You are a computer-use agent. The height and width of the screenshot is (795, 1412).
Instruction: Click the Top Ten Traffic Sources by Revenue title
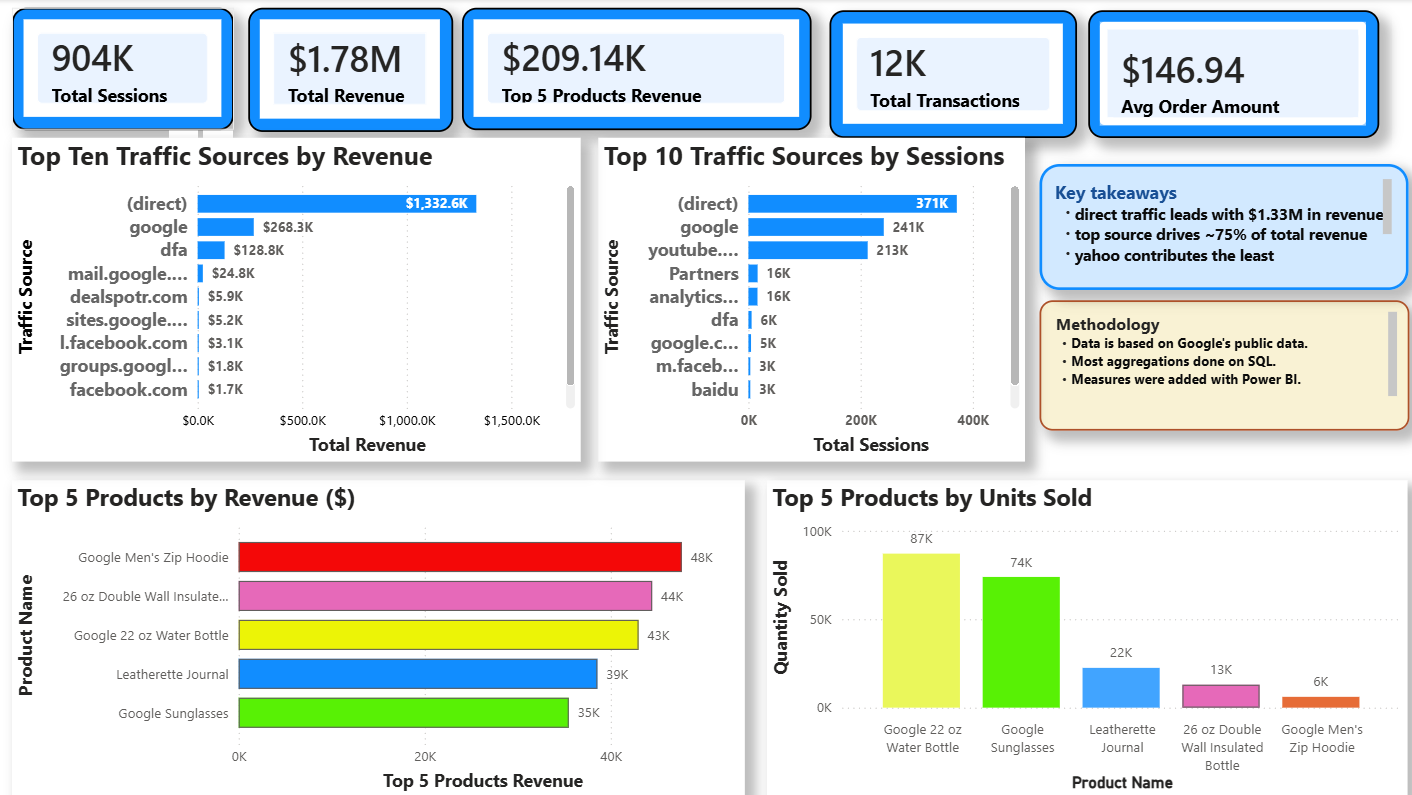tap(225, 157)
